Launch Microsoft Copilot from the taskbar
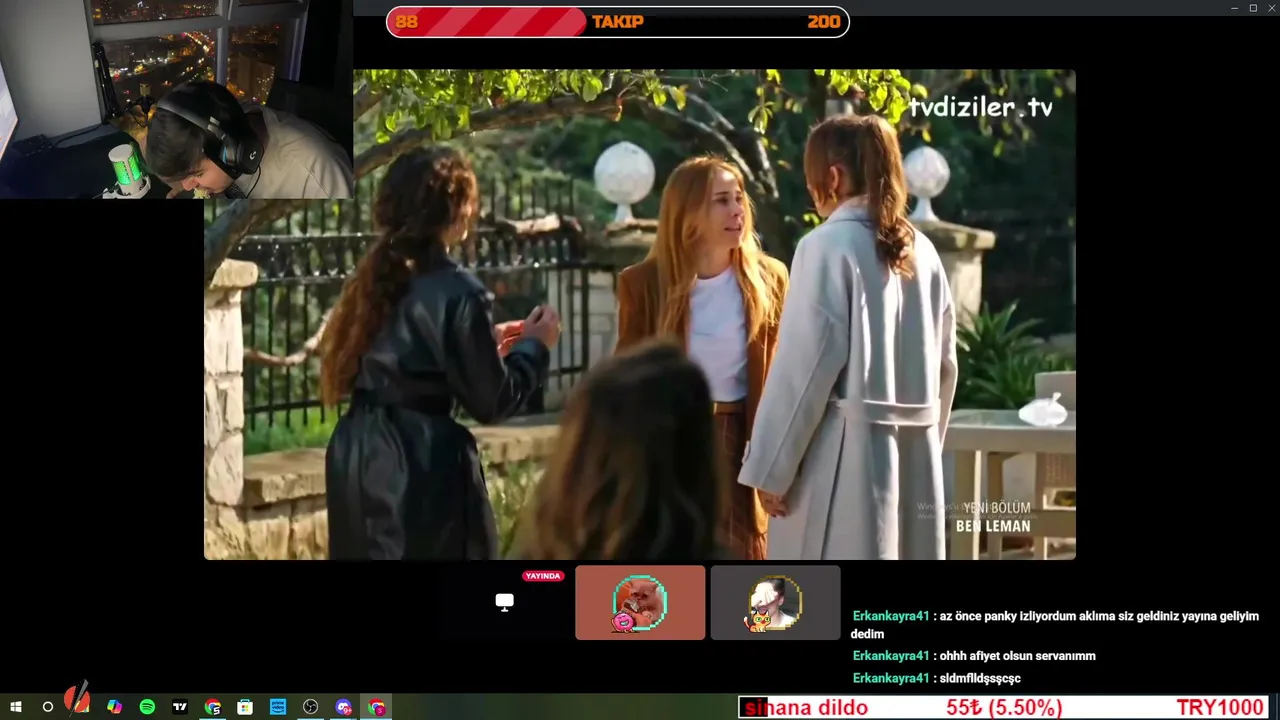This screenshot has height=720, width=1280. 114,707
